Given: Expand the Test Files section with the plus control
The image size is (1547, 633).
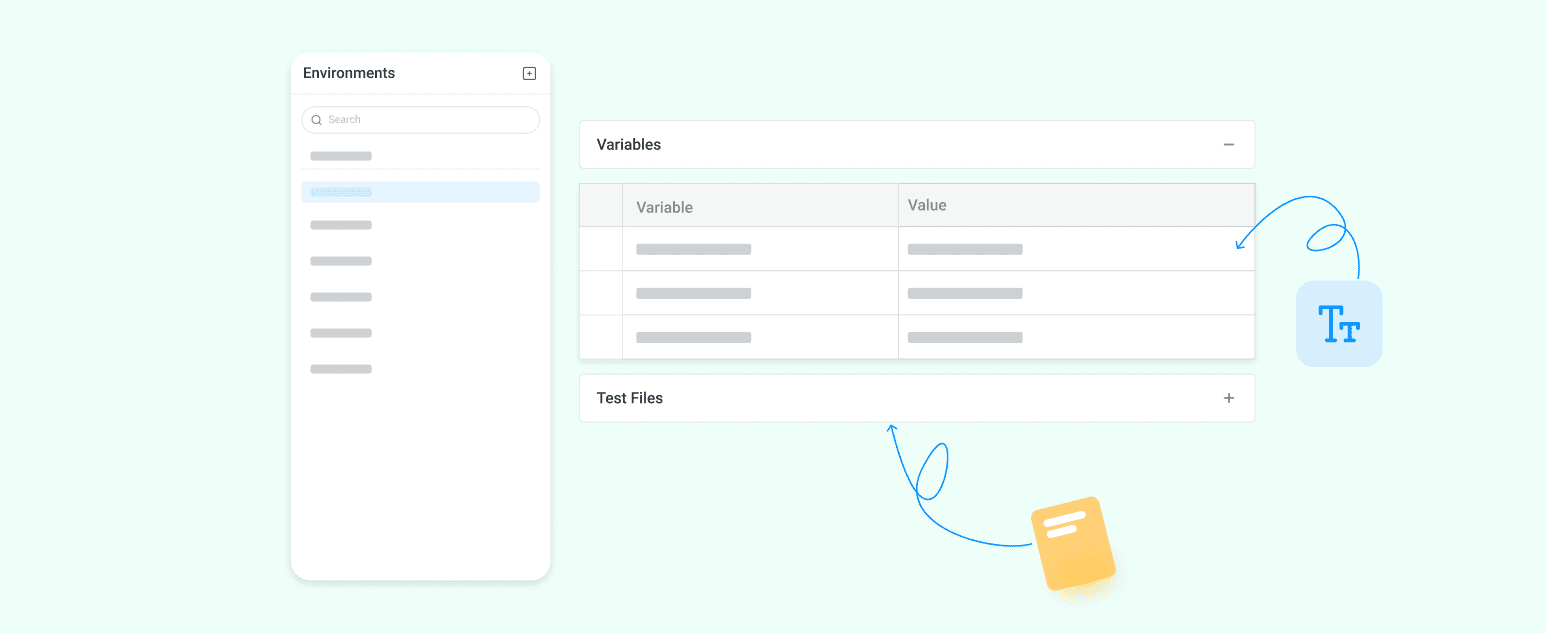Looking at the screenshot, I should pos(1229,397).
